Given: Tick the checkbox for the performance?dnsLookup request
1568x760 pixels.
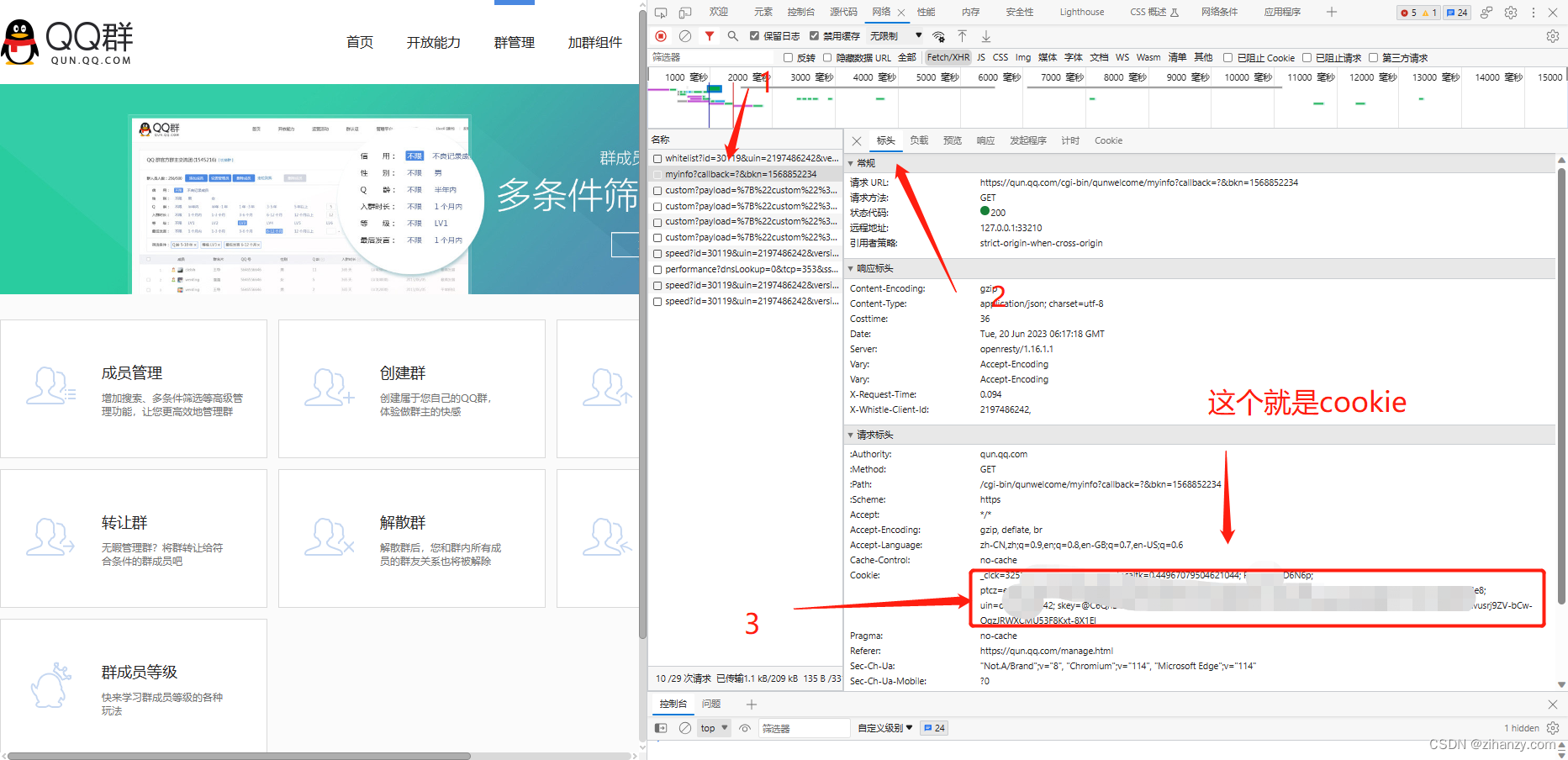Looking at the screenshot, I should [657, 270].
